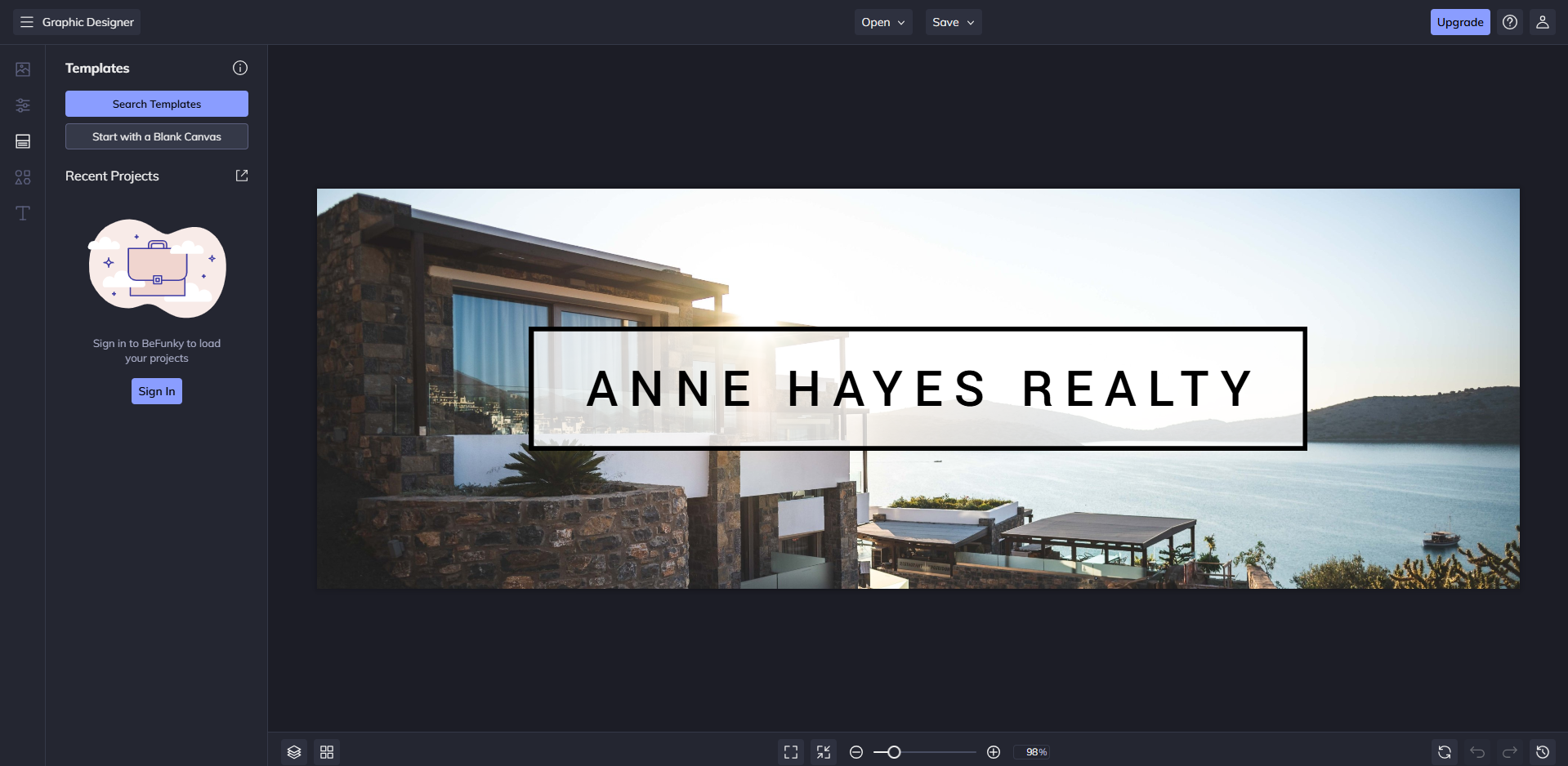This screenshot has height=766, width=1568.
Task: Select the Customize adjustments icon
Action: [23, 105]
